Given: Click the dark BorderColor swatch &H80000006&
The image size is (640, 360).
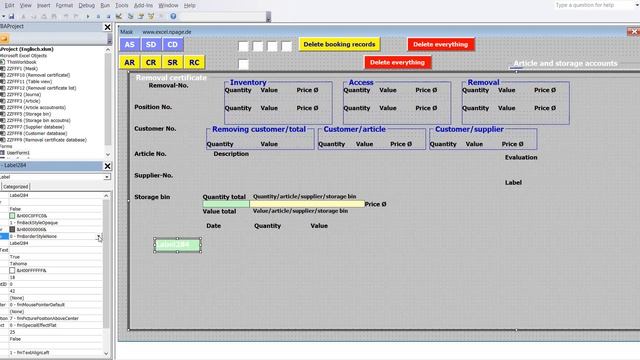Looking at the screenshot, I should 12,229.
